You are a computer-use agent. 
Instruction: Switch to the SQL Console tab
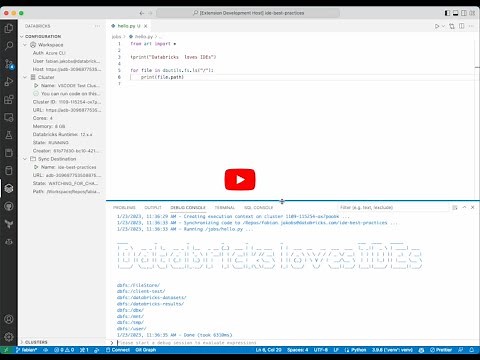click(258, 207)
